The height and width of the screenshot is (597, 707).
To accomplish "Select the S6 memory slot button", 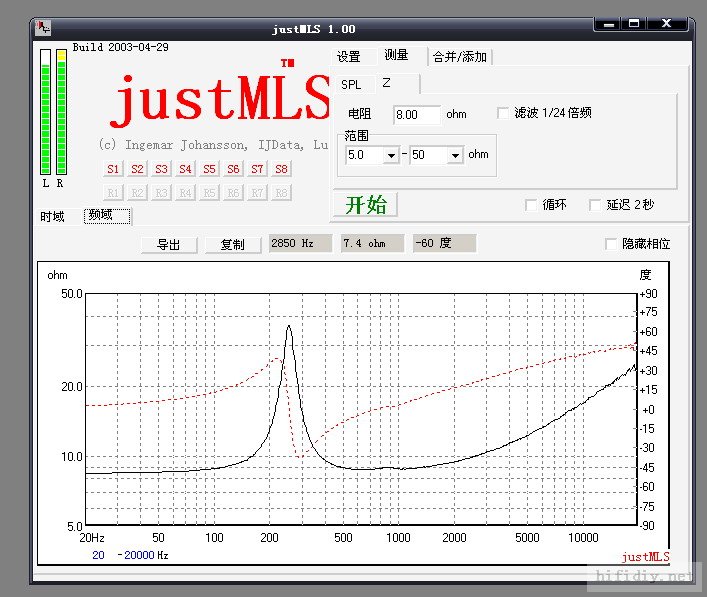I will click(x=233, y=169).
